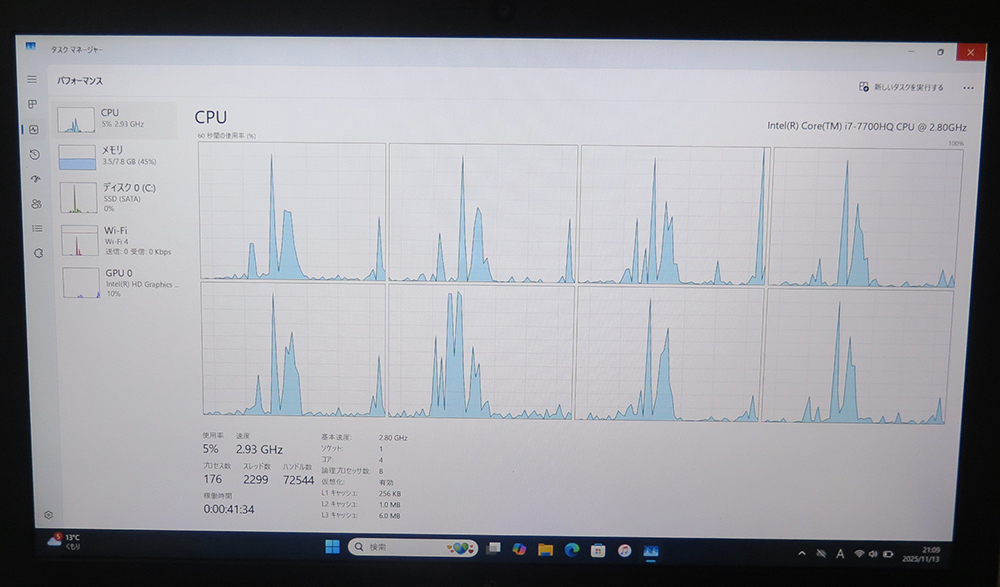Click 新しいタスクを実行する button

click(901, 87)
